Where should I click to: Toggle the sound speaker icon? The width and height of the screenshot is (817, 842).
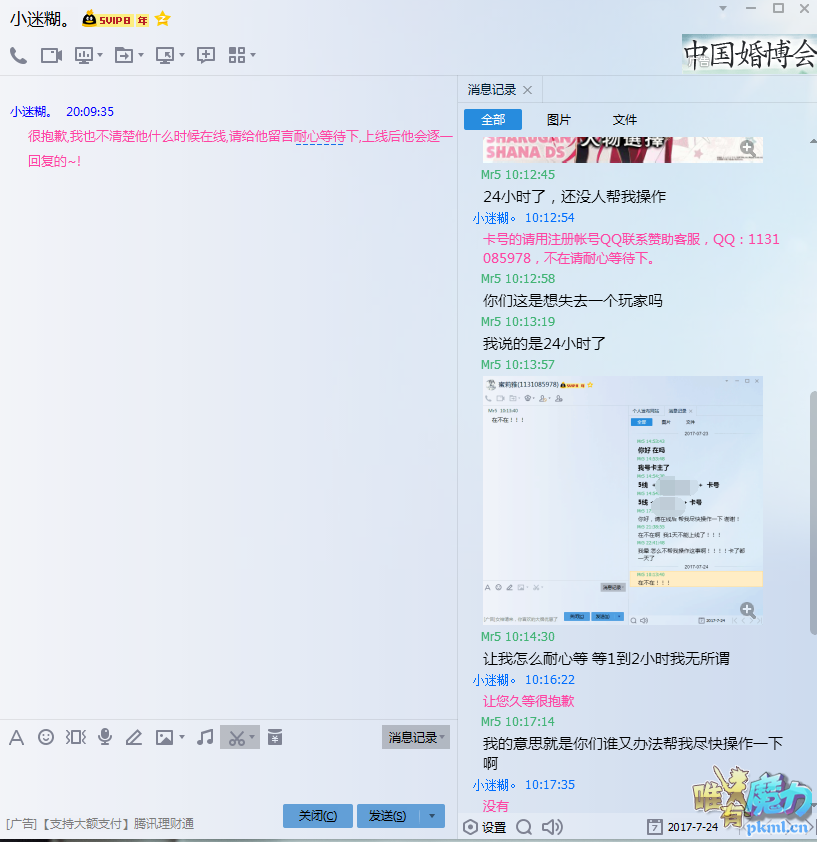click(551, 827)
